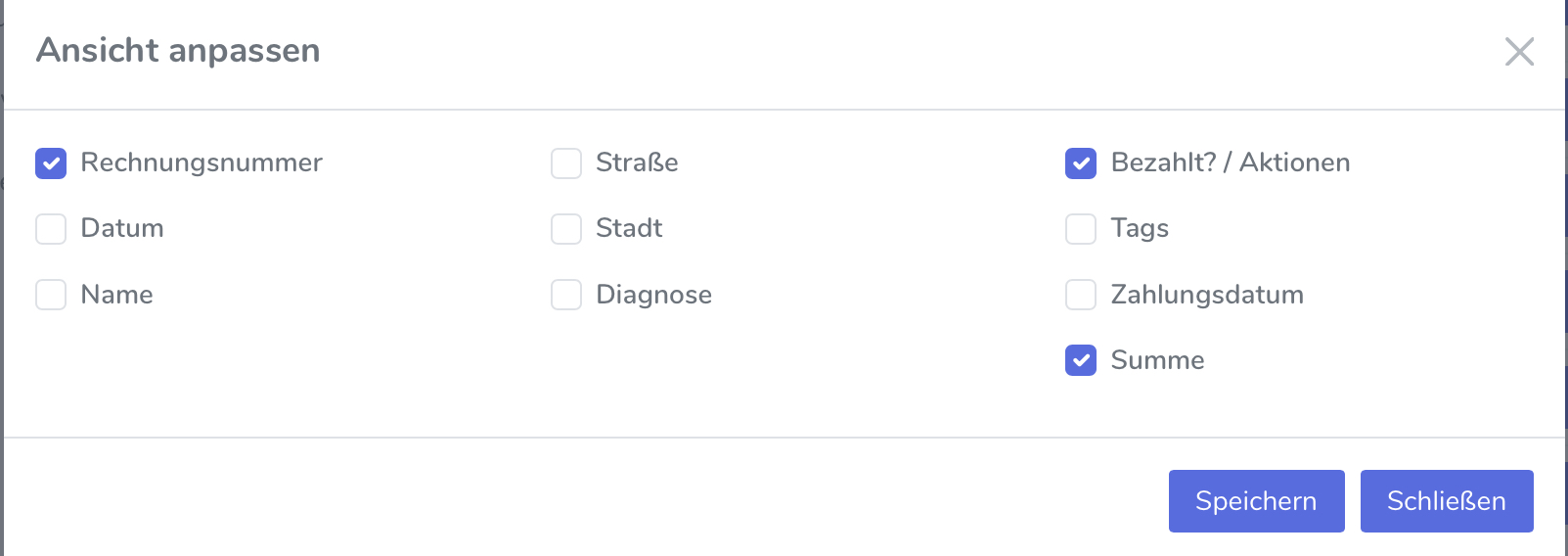The height and width of the screenshot is (556, 1568).
Task: Enable the Datum column checkbox
Action: pos(51,229)
